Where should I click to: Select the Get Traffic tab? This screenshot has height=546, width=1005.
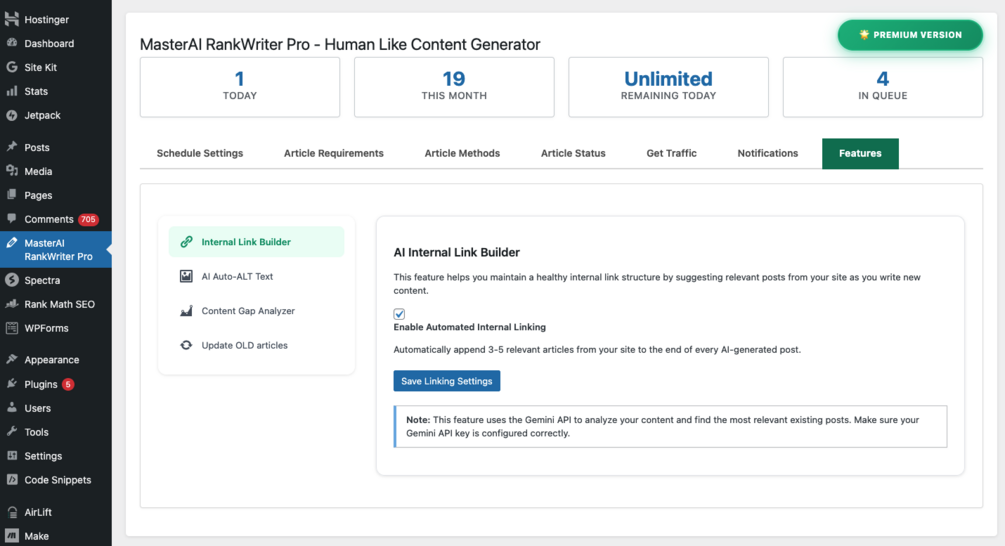[671, 153]
